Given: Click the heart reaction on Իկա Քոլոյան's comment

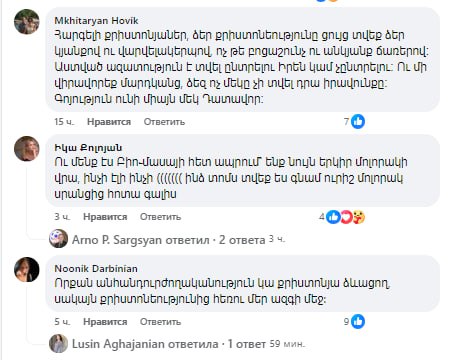Looking at the screenshot, I should click(346, 217).
